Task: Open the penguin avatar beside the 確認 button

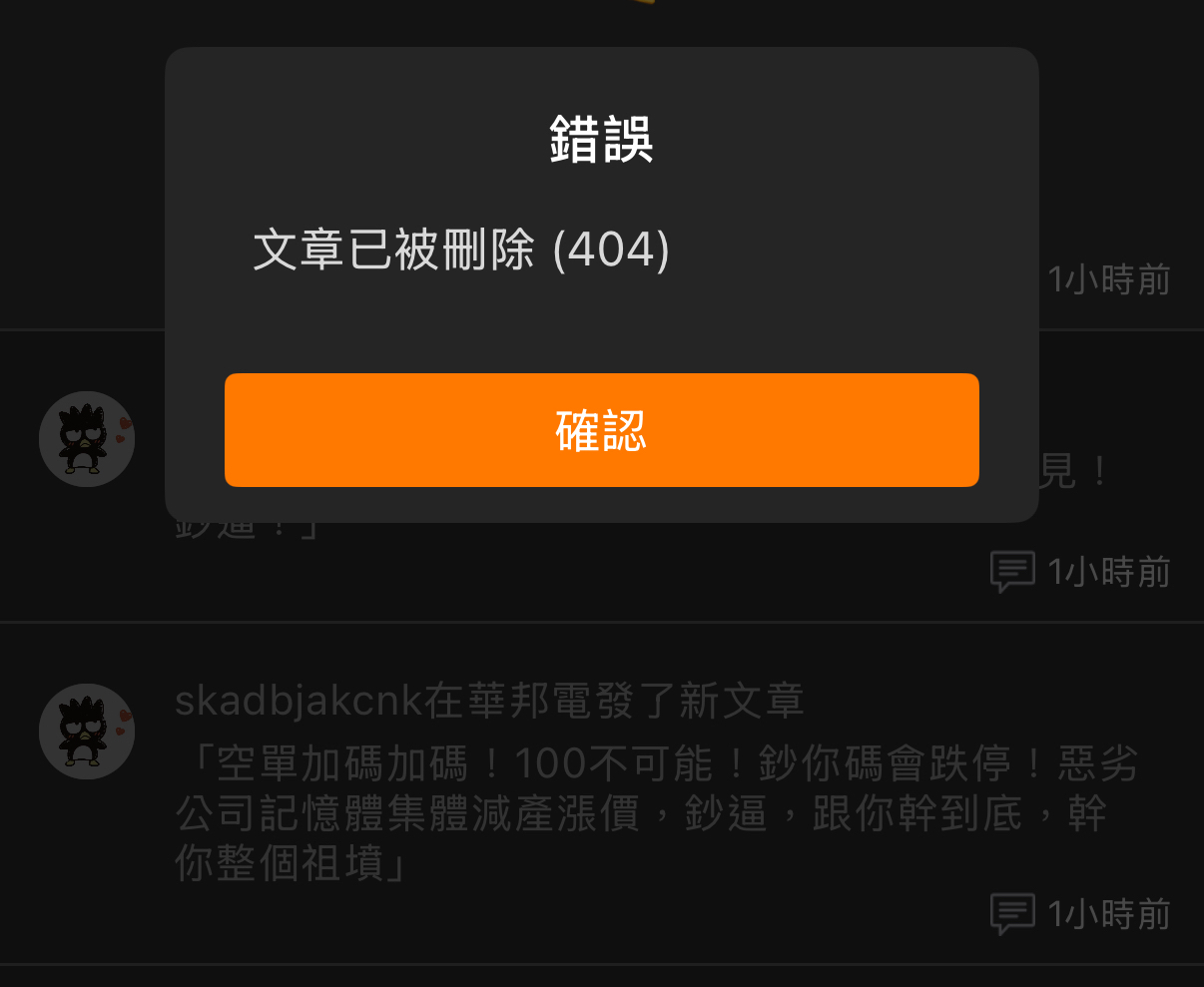Action: coord(87,439)
